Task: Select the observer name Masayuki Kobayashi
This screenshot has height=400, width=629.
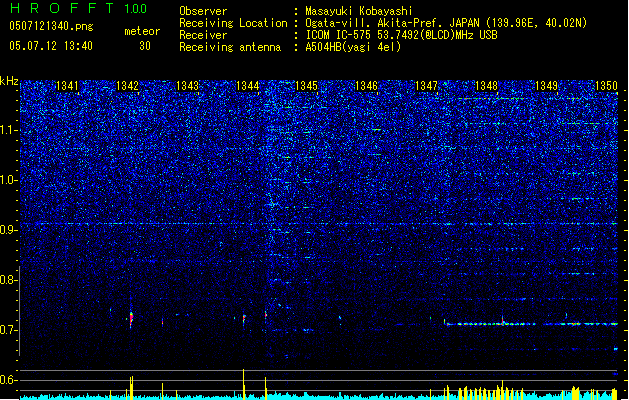Action: [359, 11]
